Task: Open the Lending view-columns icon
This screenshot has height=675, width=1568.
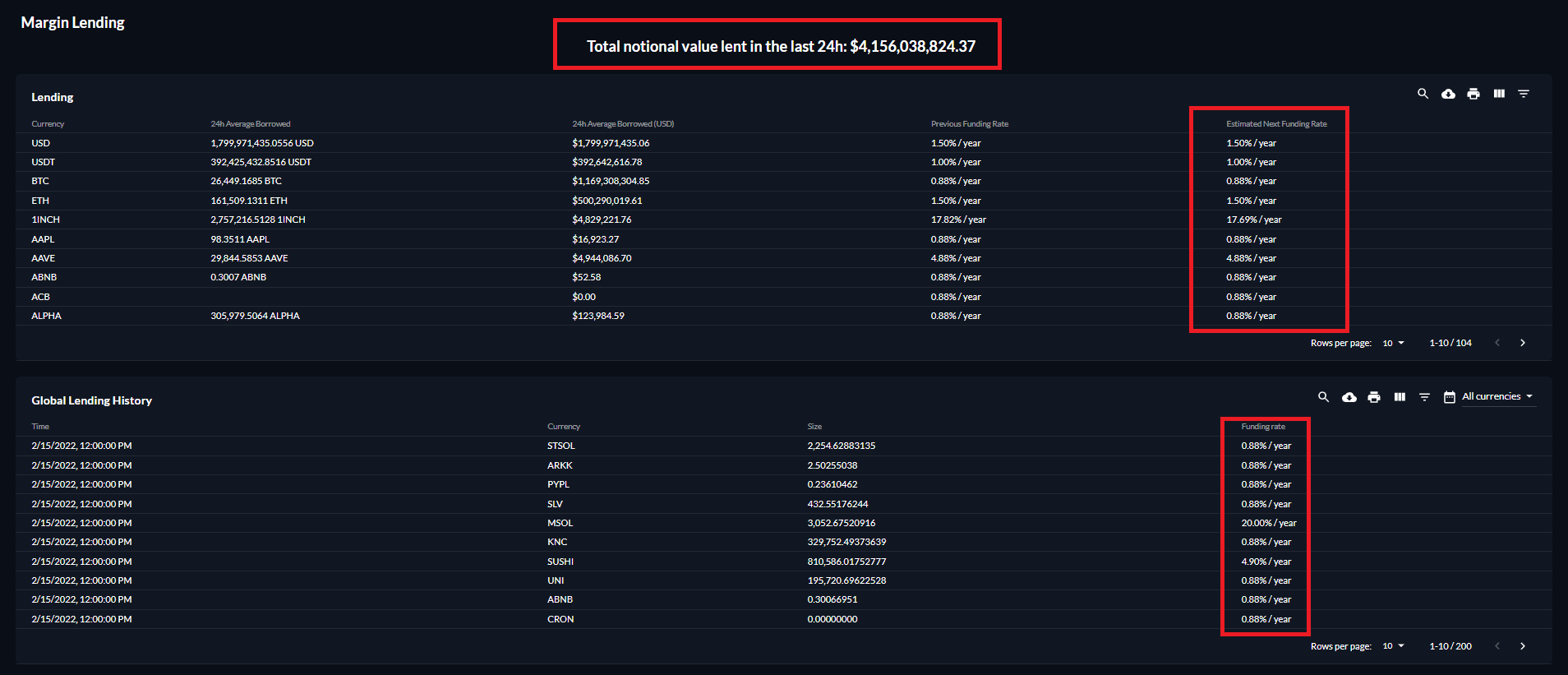Action: tap(1499, 94)
